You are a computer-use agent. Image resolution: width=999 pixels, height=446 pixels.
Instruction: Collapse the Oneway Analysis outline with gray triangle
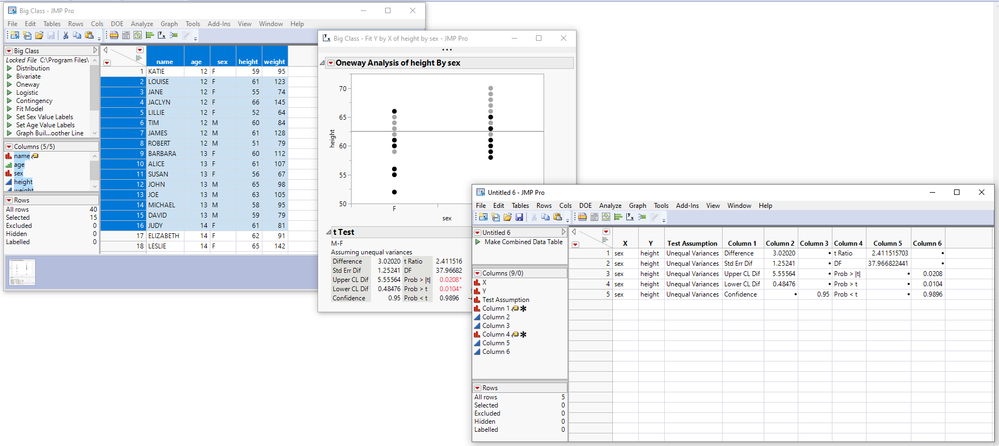pyautogui.click(x=321, y=62)
